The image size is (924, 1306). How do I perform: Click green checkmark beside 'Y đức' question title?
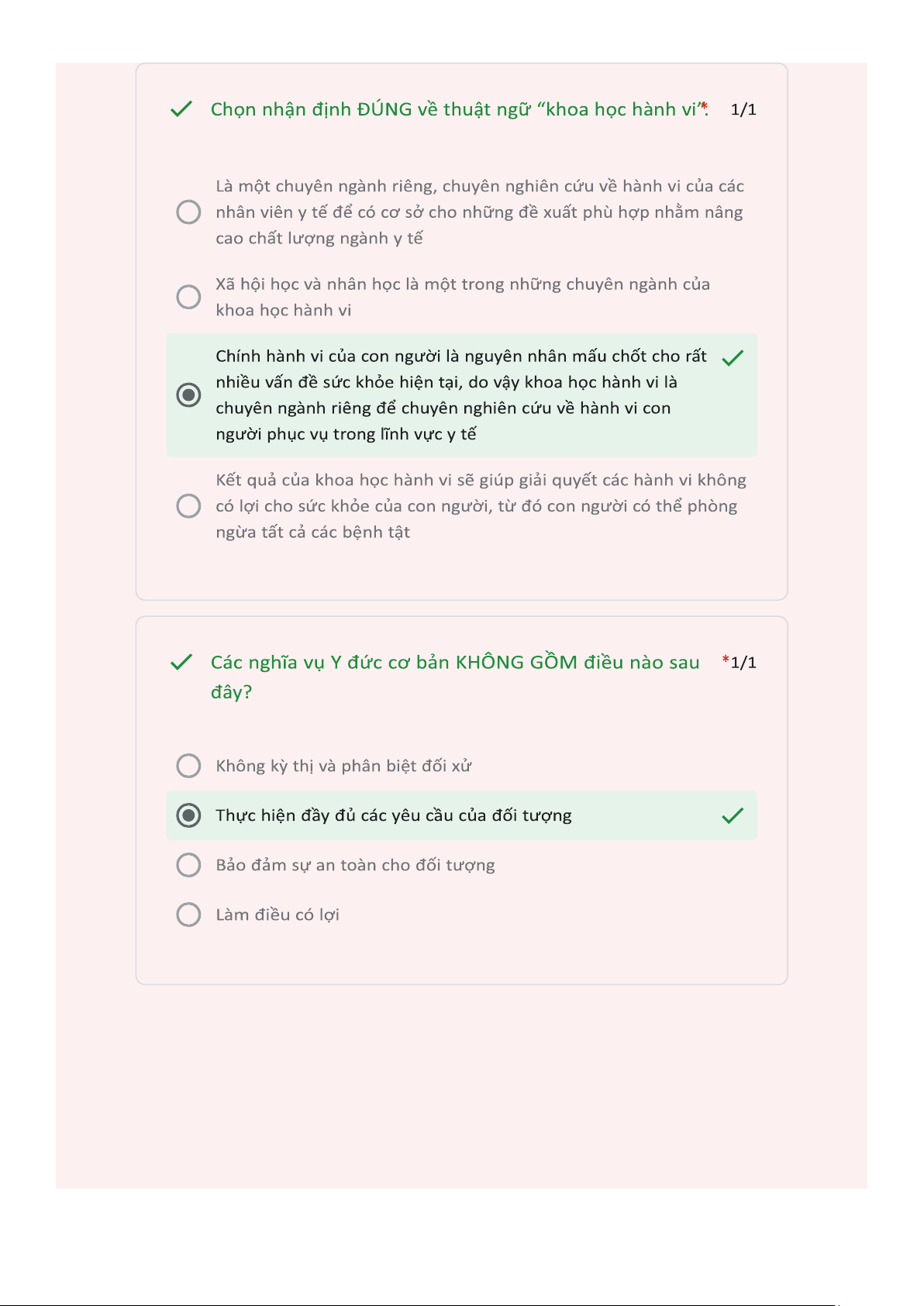[181, 663]
